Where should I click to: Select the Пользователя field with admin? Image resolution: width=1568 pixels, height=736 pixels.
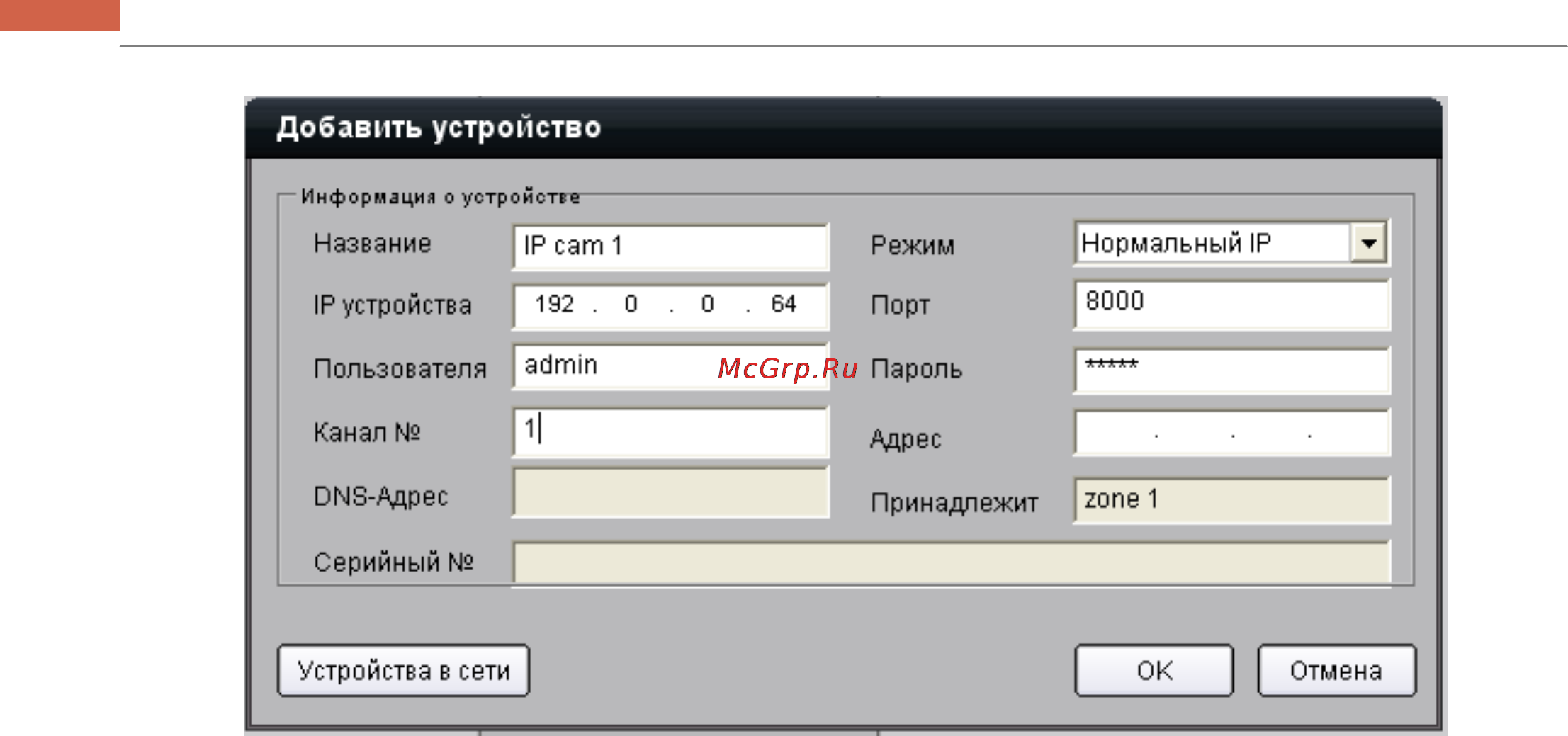(x=670, y=366)
